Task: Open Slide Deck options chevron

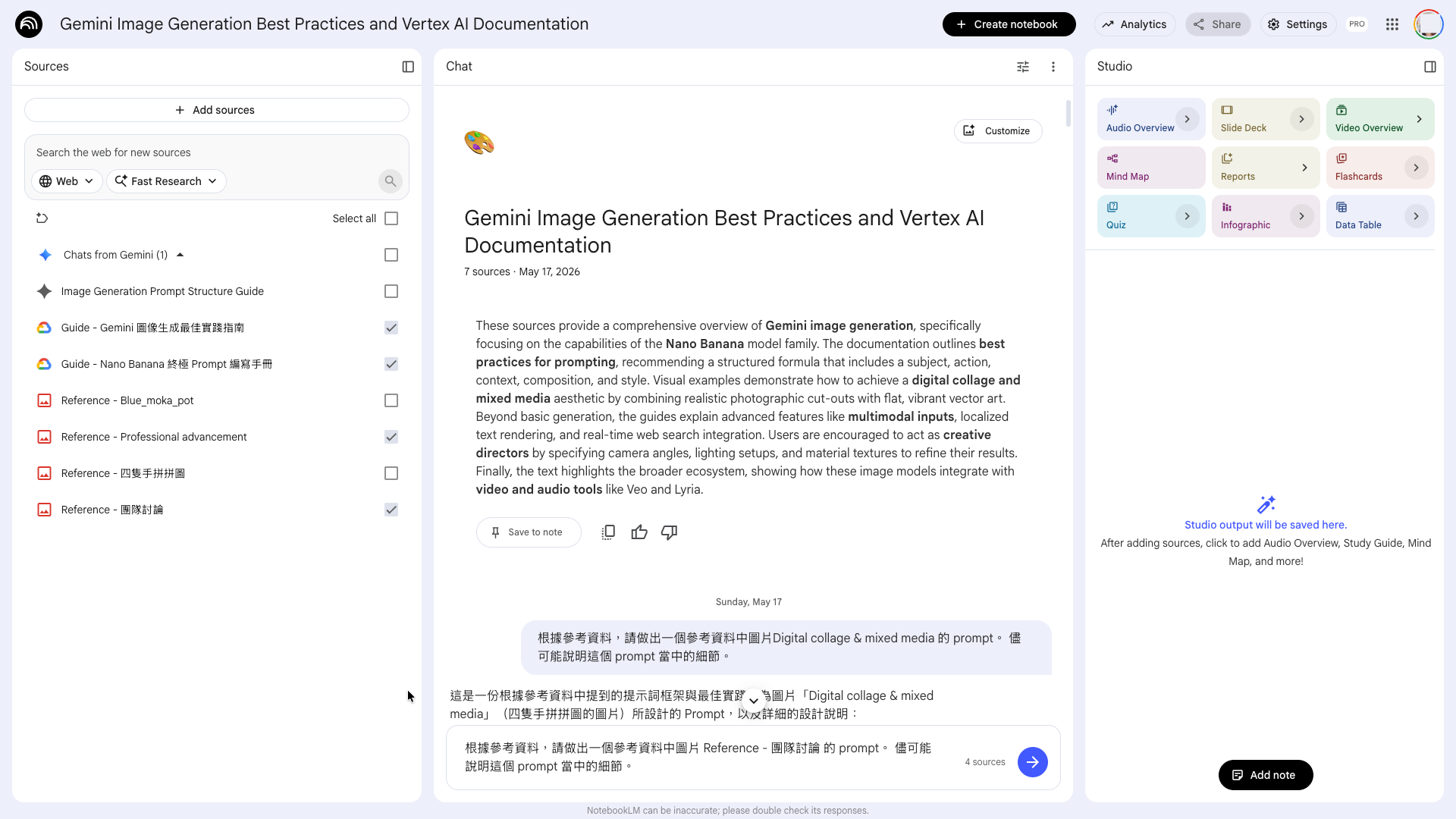Action: (1302, 119)
